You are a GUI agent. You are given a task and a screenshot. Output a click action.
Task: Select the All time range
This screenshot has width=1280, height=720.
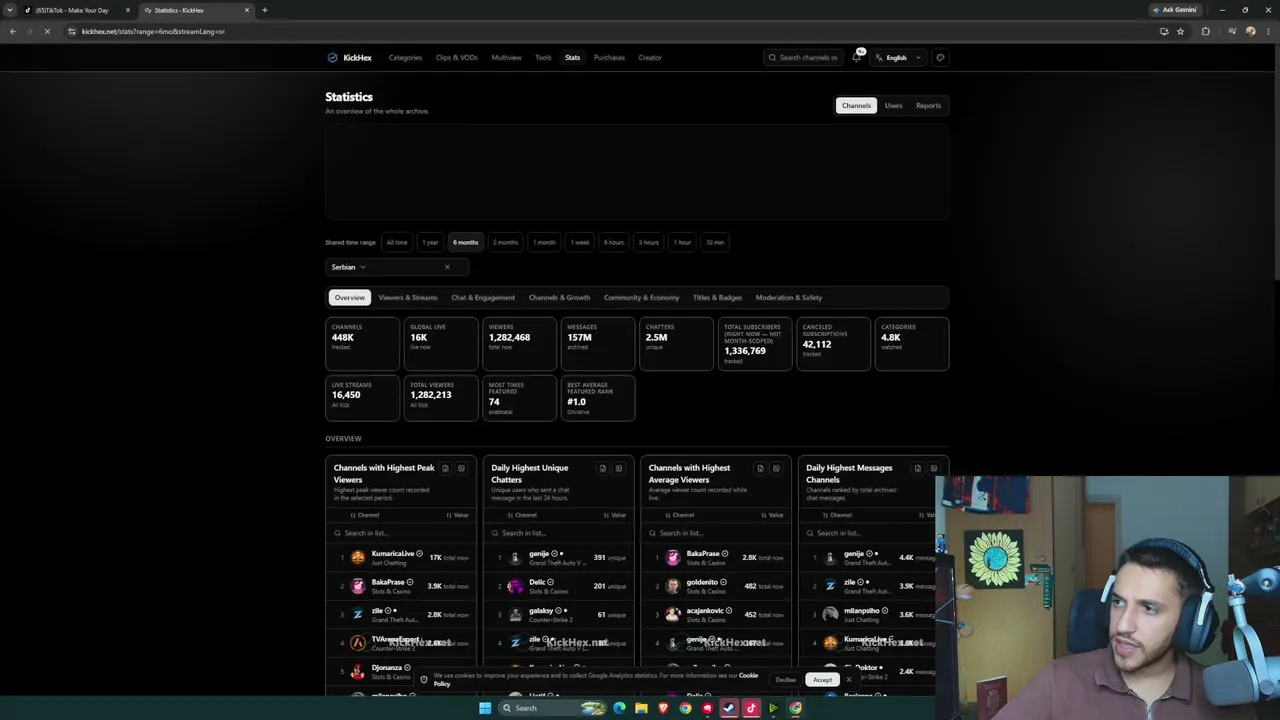[x=397, y=242]
